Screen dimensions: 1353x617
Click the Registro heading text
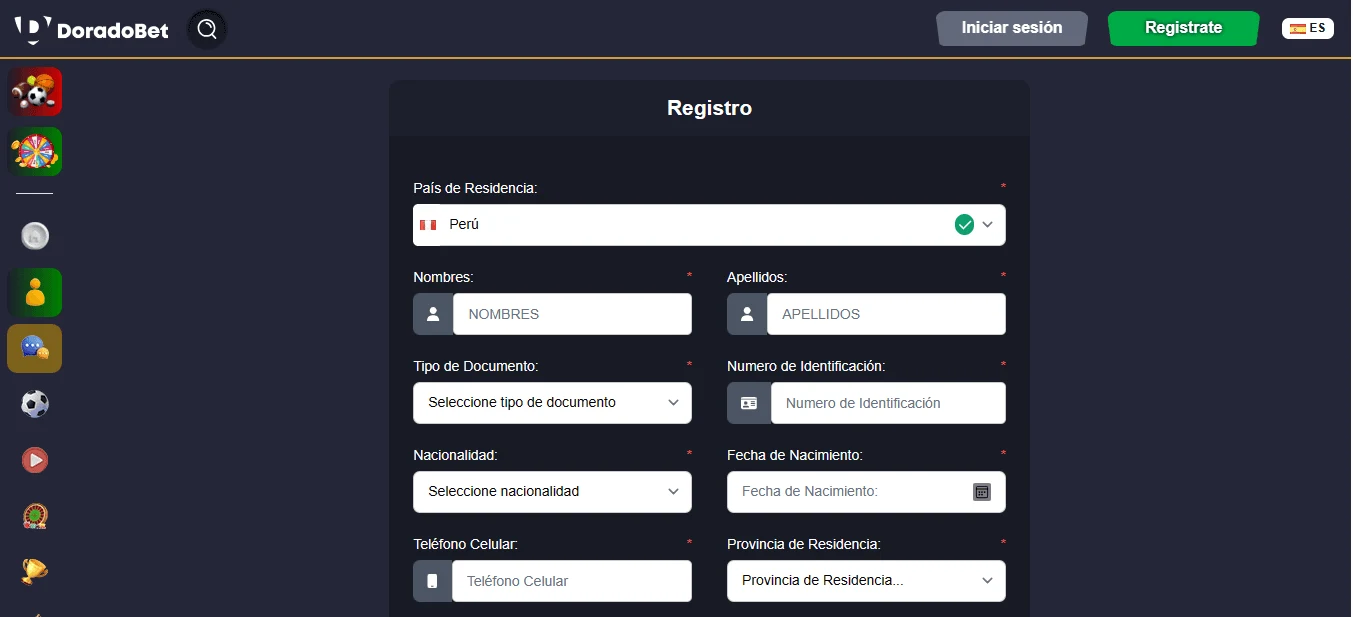709,108
